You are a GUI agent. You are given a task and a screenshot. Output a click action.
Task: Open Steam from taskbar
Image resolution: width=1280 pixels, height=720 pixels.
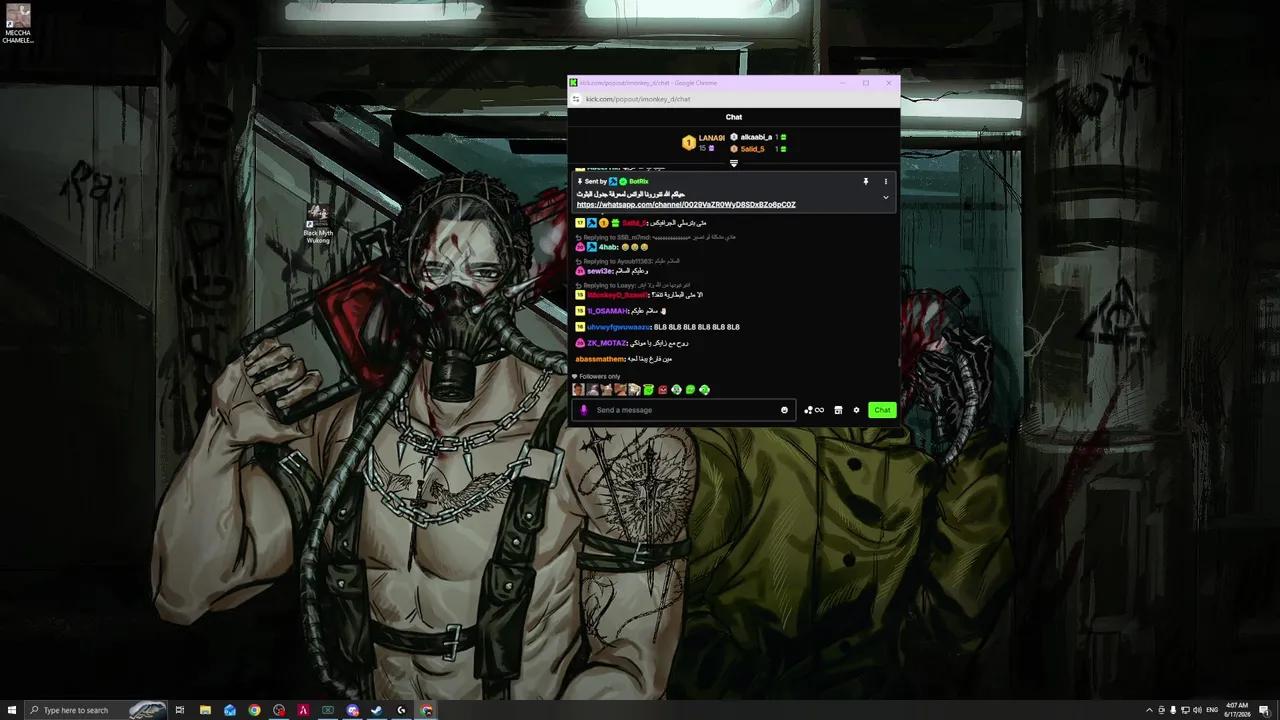point(376,710)
